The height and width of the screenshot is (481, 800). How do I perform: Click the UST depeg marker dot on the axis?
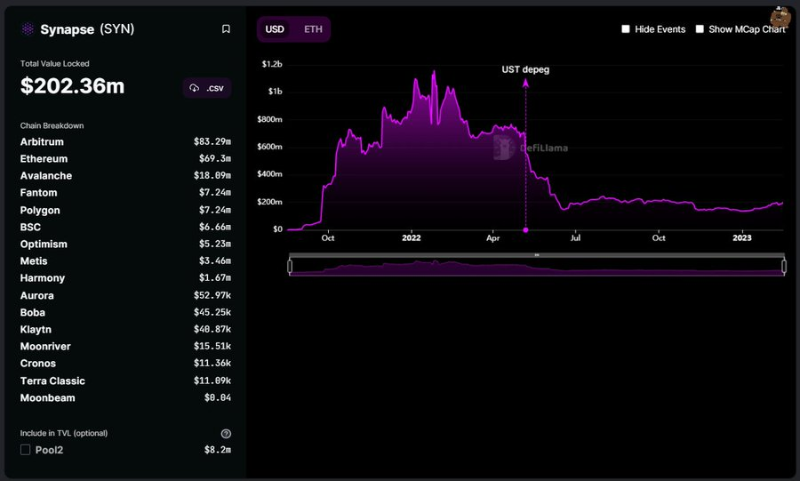tap(526, 230)
